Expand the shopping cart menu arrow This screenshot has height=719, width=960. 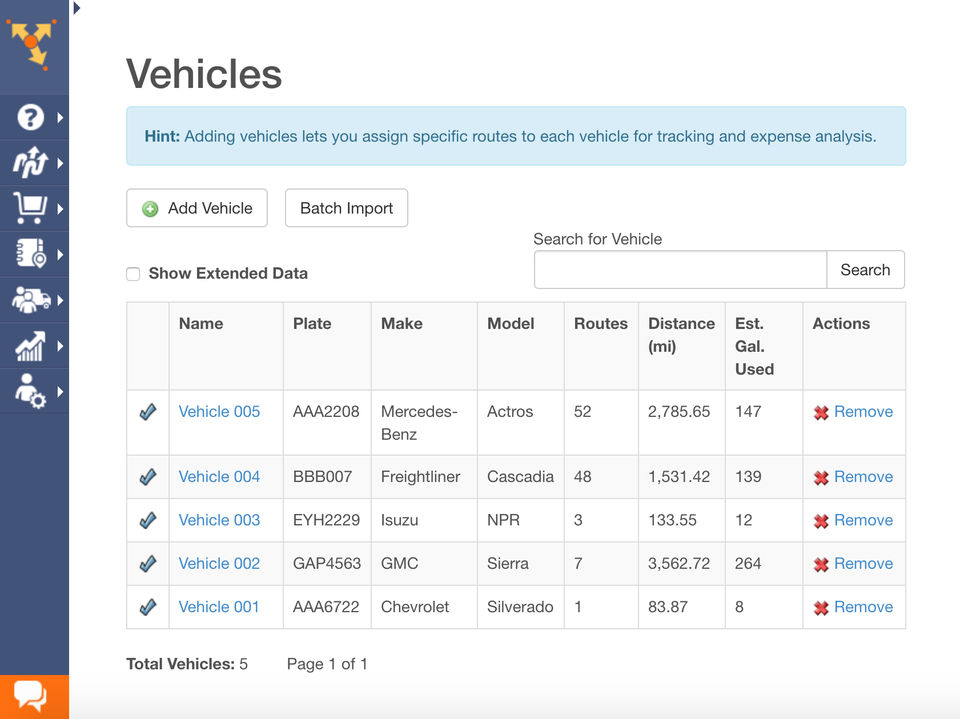60,209
